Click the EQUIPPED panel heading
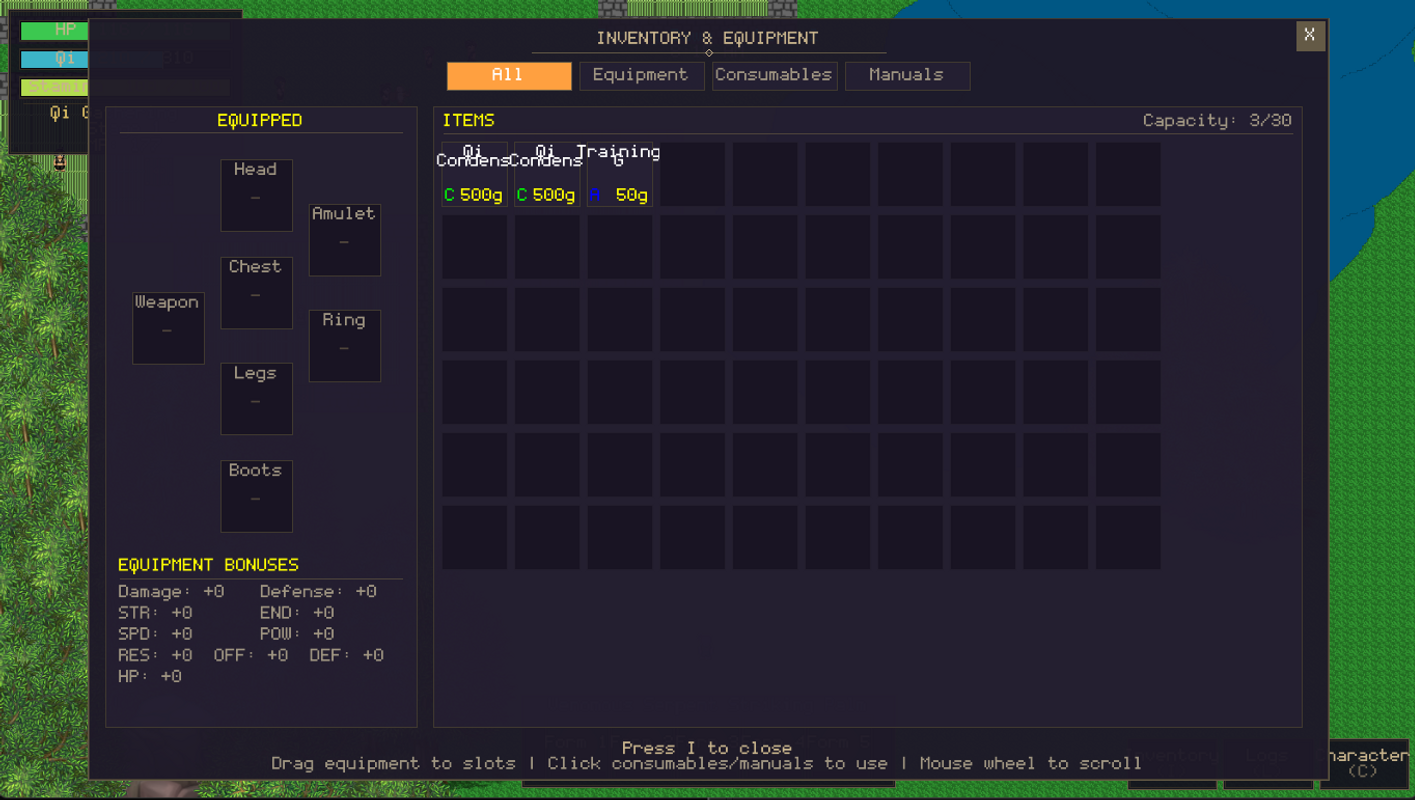The height and width of the screenshot is (800, 1415). (260, 120)
